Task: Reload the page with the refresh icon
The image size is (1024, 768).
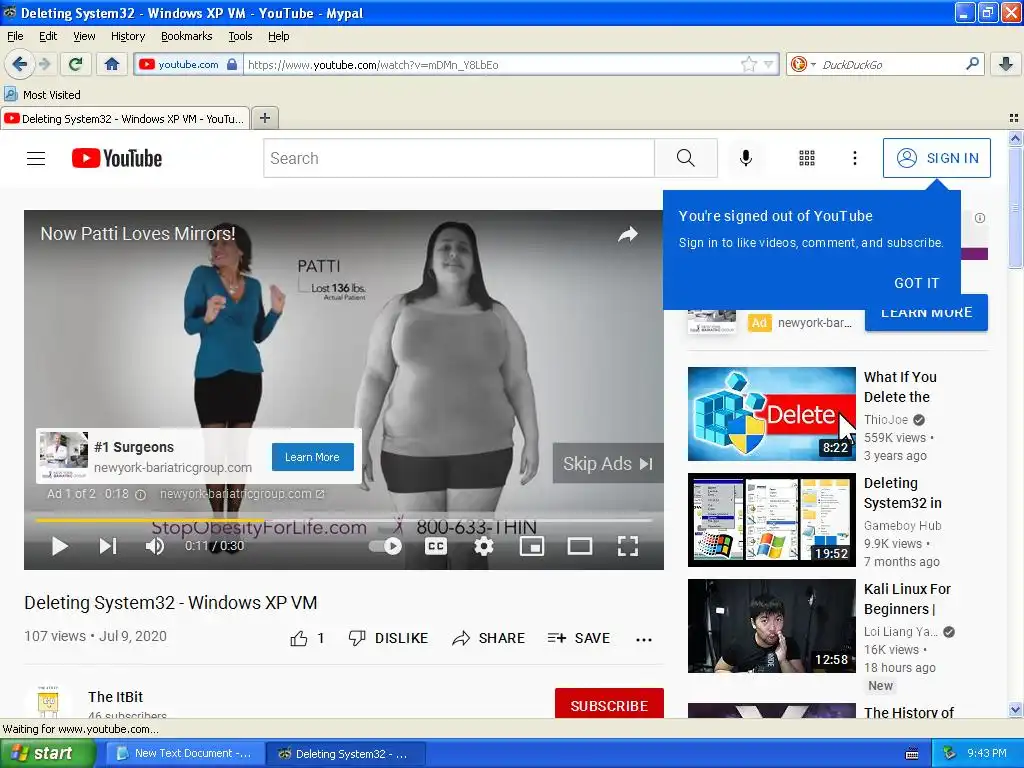Action: 76,64
